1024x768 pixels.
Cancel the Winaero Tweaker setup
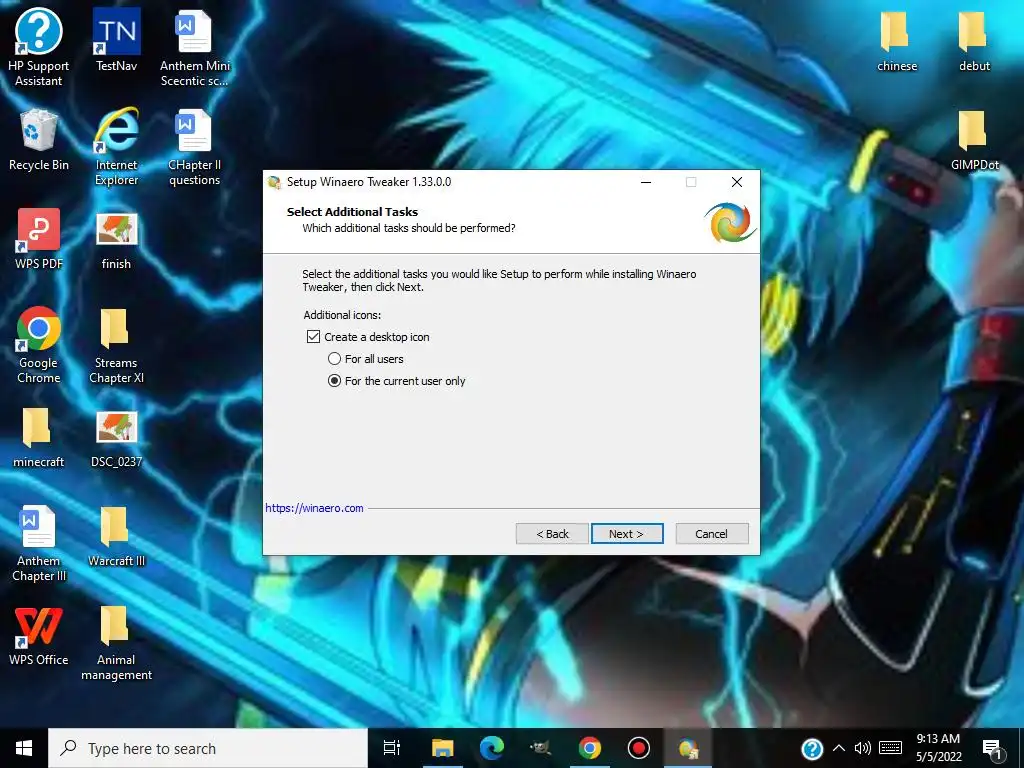[x=712, y=534]
